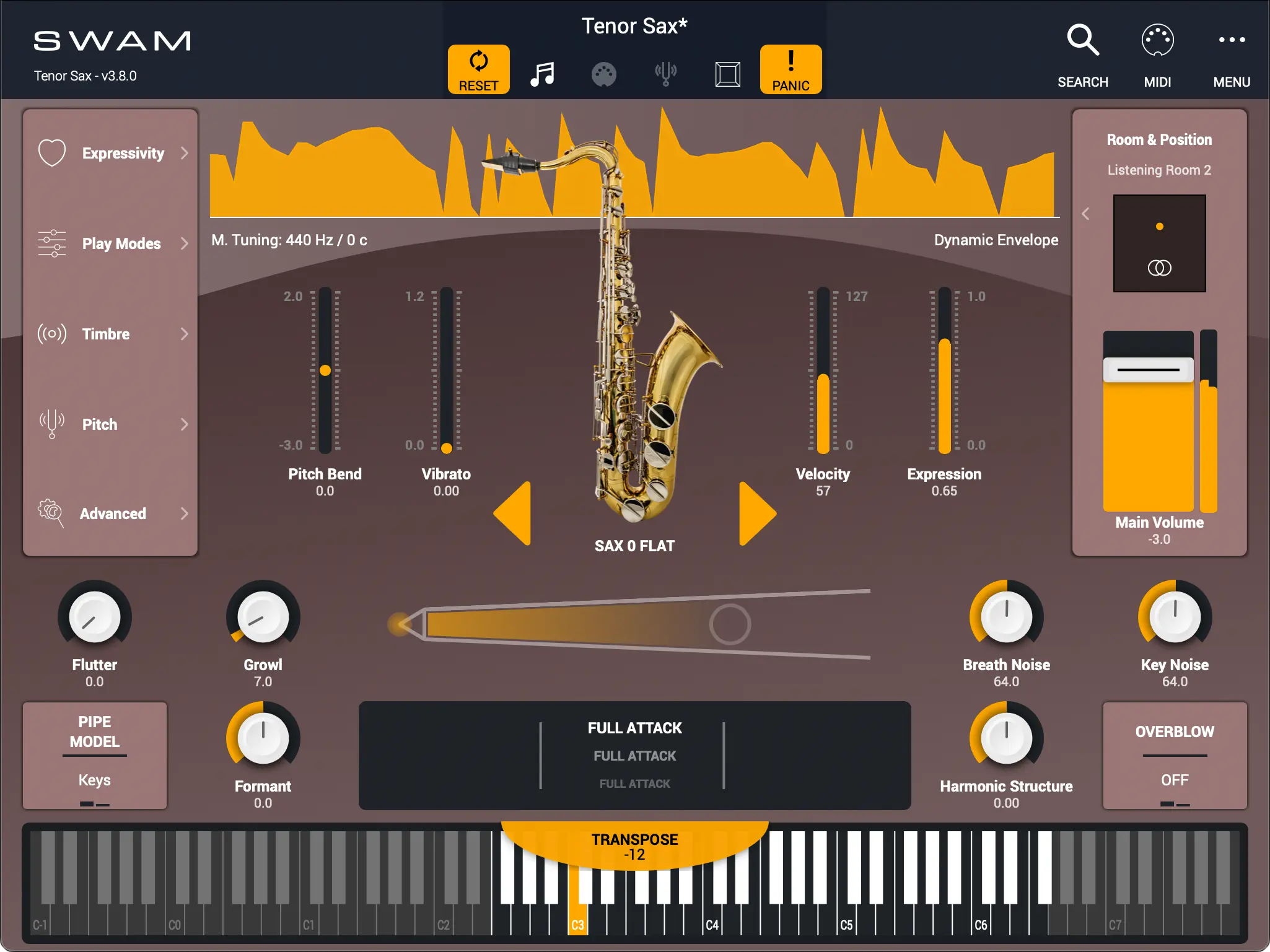Open the music note page icon
This screenshot has width=1270, height=952.
[x=542, y=74]
